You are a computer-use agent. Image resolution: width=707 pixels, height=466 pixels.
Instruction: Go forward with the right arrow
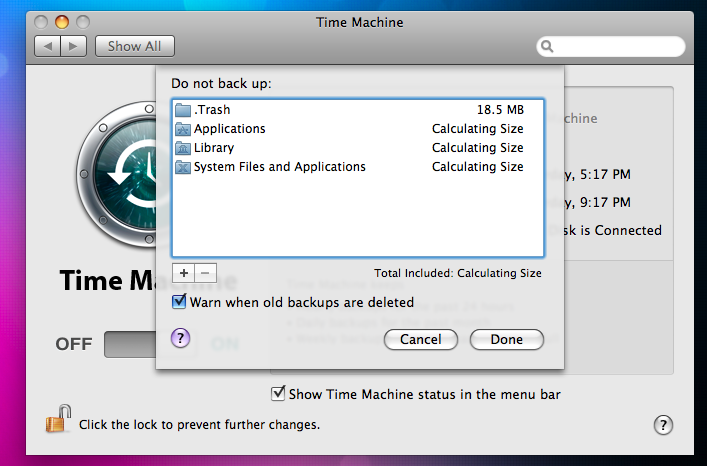click(x=73, y=46)
